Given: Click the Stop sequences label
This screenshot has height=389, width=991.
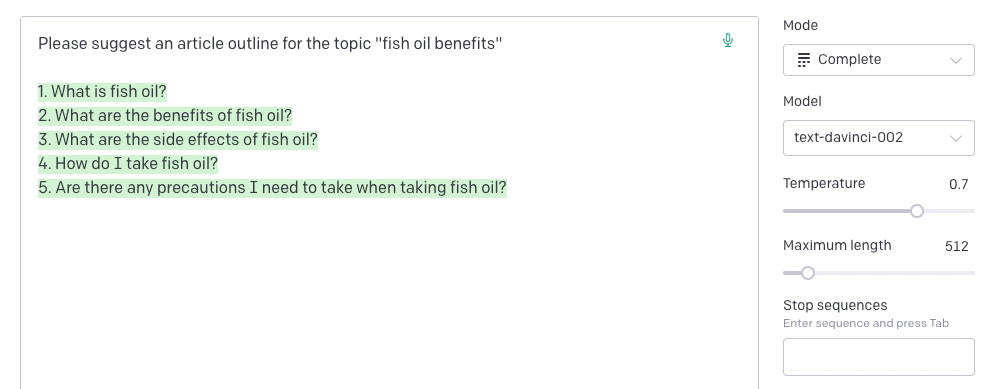Looking at the screenshot, I should pos(835,306).
